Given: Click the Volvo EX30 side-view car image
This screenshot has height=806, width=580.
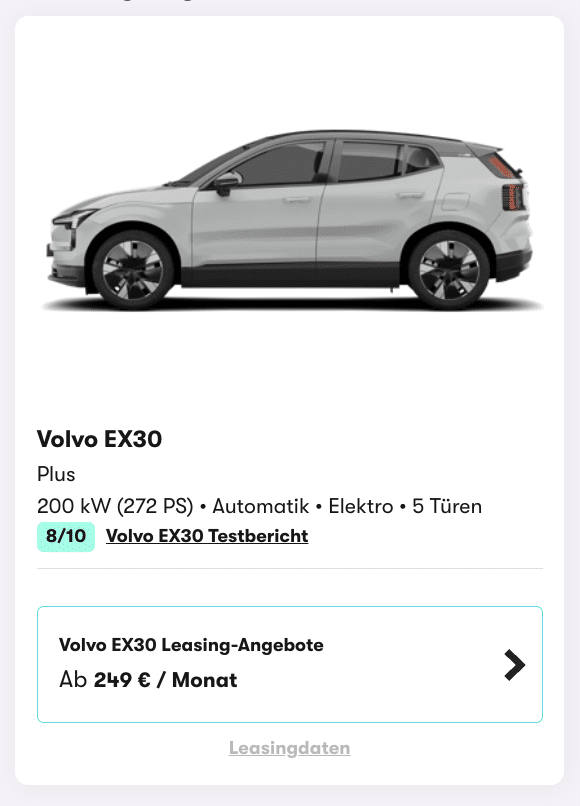Looking at the screenshot, I should point(291,219).
